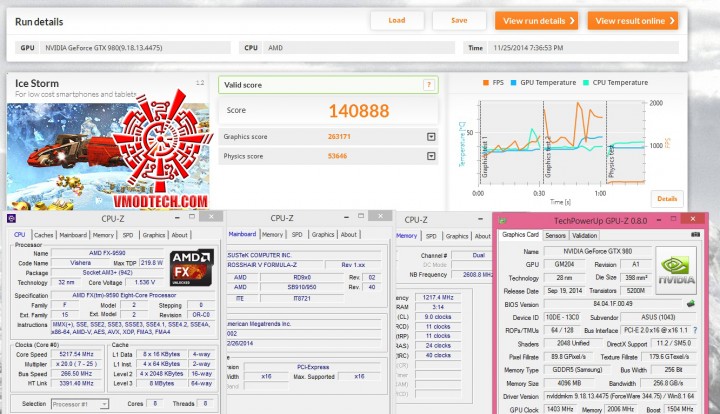Open the SPD tab in the CPU-Z memory window
The height and width of the screenshot is (414, 720).
coord(431,236)
